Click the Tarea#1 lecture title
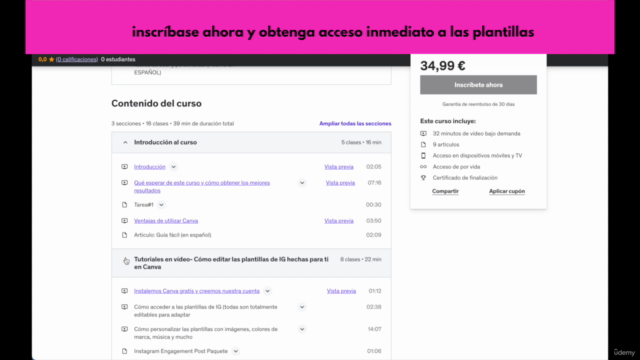This screenshot has width=640, height=360. click(144, 204)
